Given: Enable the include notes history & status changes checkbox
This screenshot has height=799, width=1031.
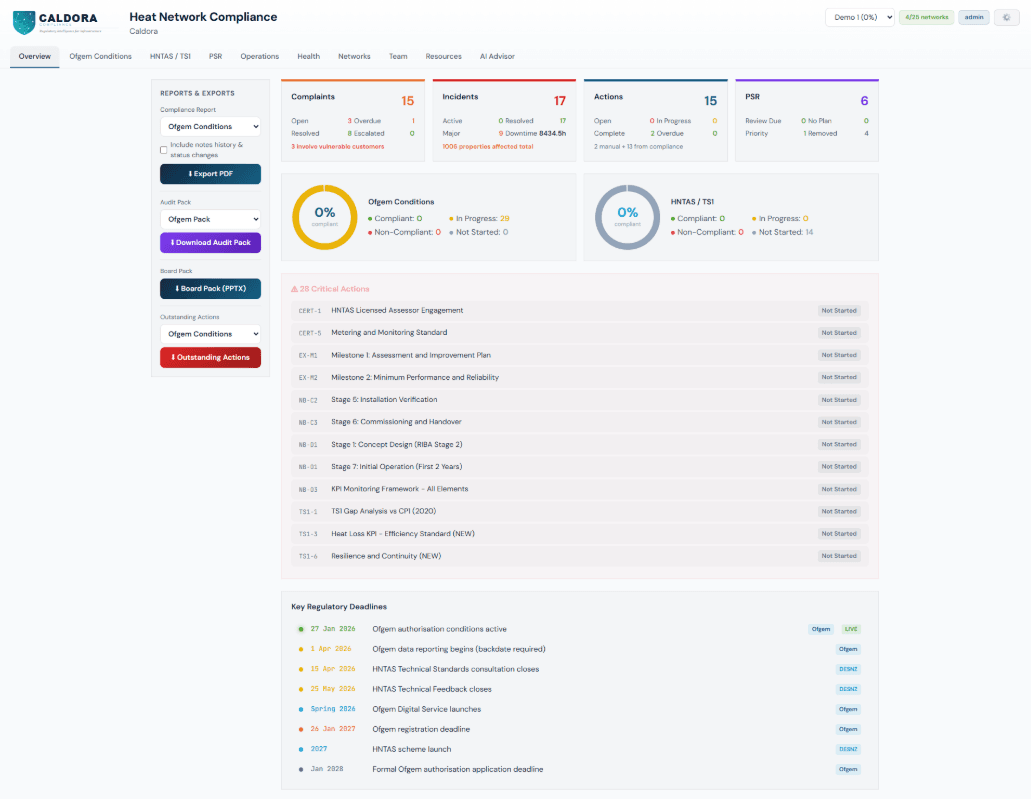Looking at the screenshot, I should [163, 149].
